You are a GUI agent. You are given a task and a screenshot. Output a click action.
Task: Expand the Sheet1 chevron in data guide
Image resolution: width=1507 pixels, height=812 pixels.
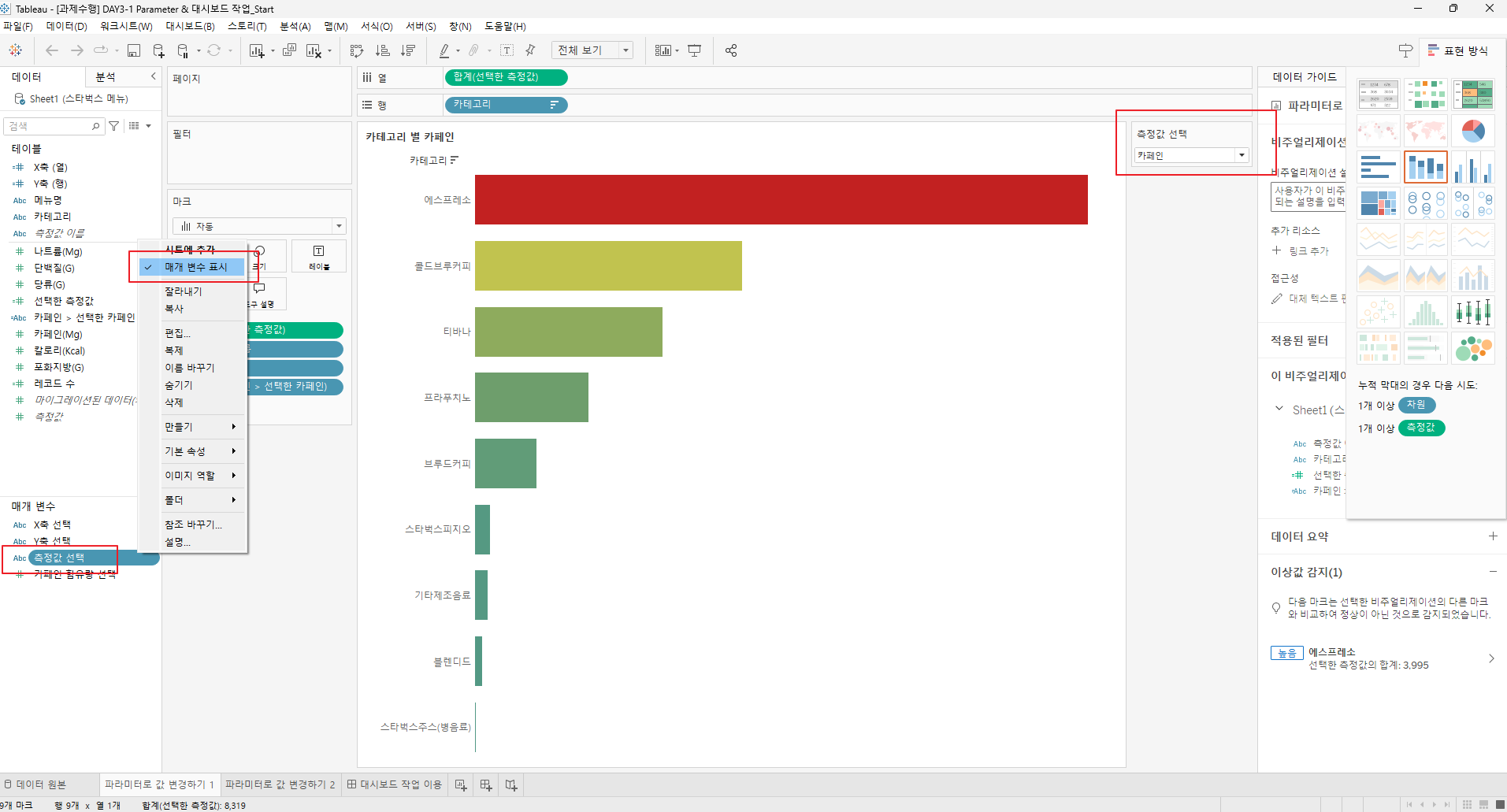click(x=1279, y=409)
